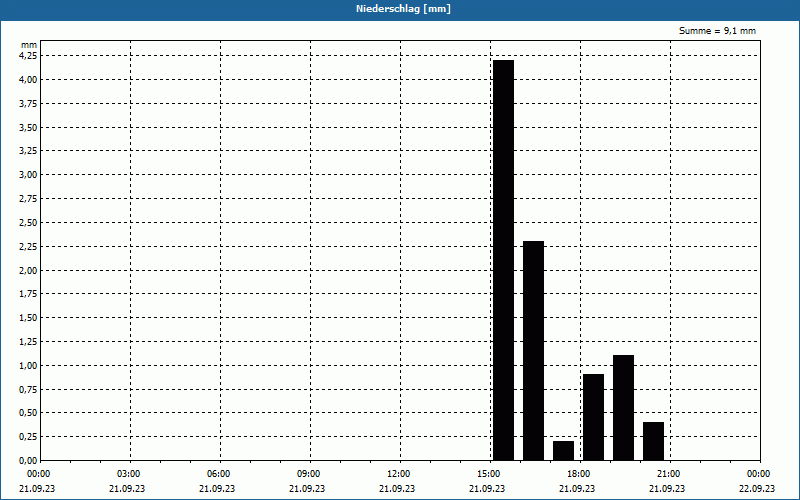Click the 18:00 time axis label

click(x=579, y=474)
